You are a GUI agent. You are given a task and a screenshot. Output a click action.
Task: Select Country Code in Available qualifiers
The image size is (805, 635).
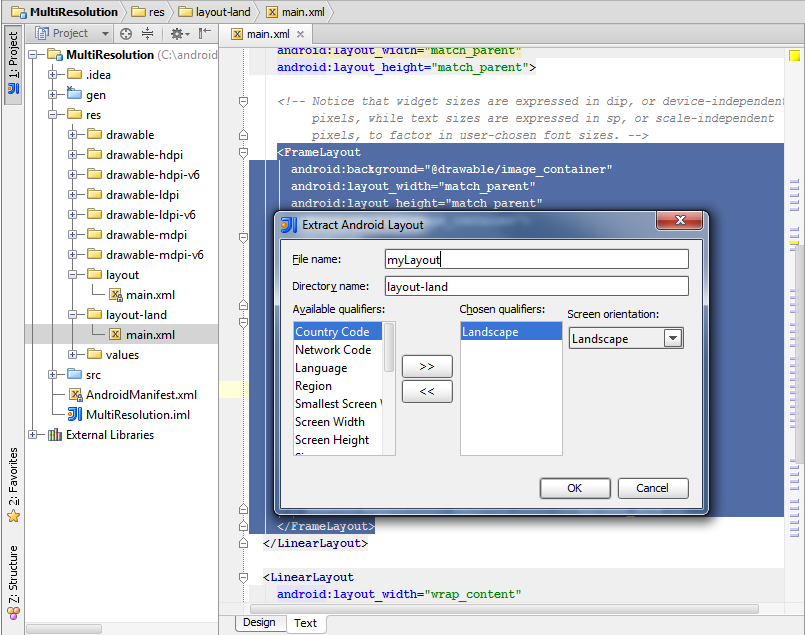[x=337, y=332]
